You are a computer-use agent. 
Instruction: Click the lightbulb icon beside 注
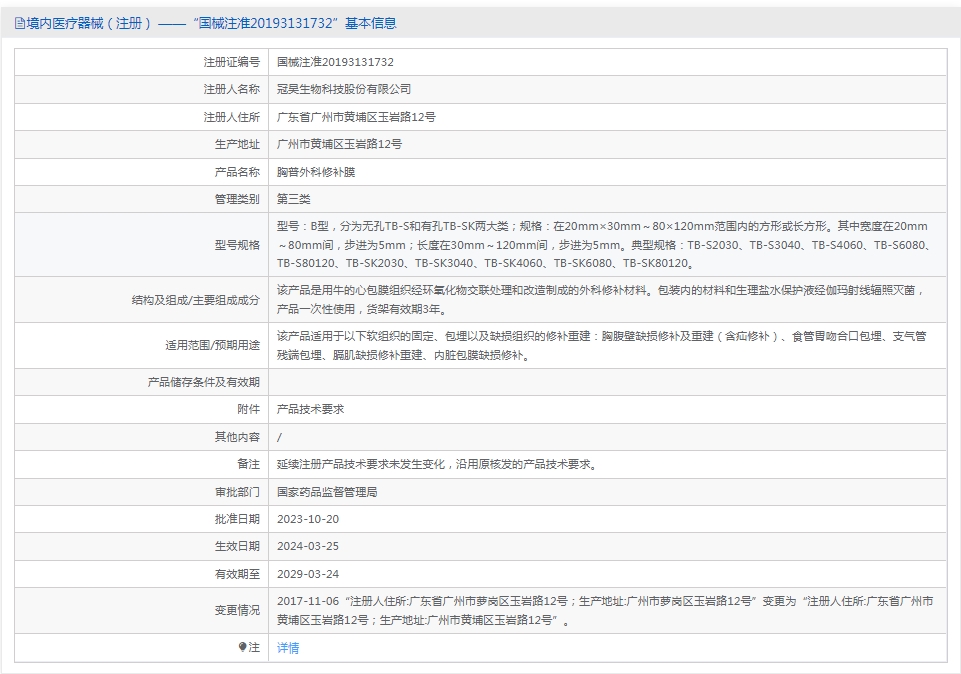point(243,647)
